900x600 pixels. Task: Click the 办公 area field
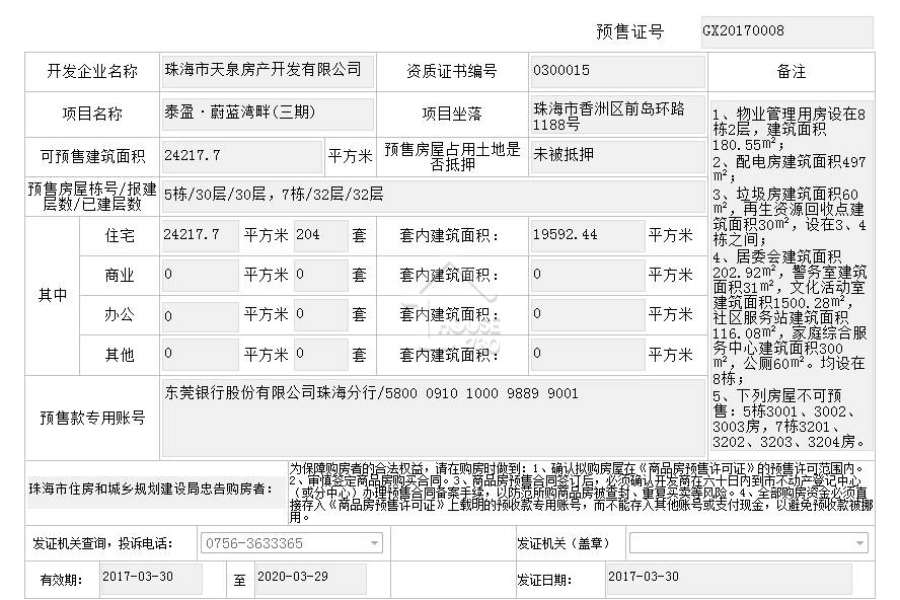[200, 315]
